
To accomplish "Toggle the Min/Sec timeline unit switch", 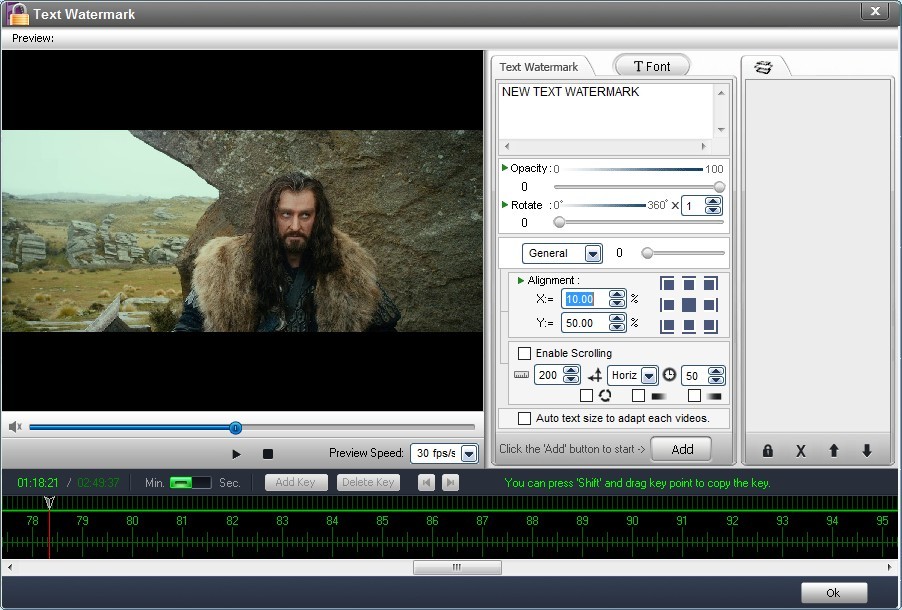I will [190, 482].
